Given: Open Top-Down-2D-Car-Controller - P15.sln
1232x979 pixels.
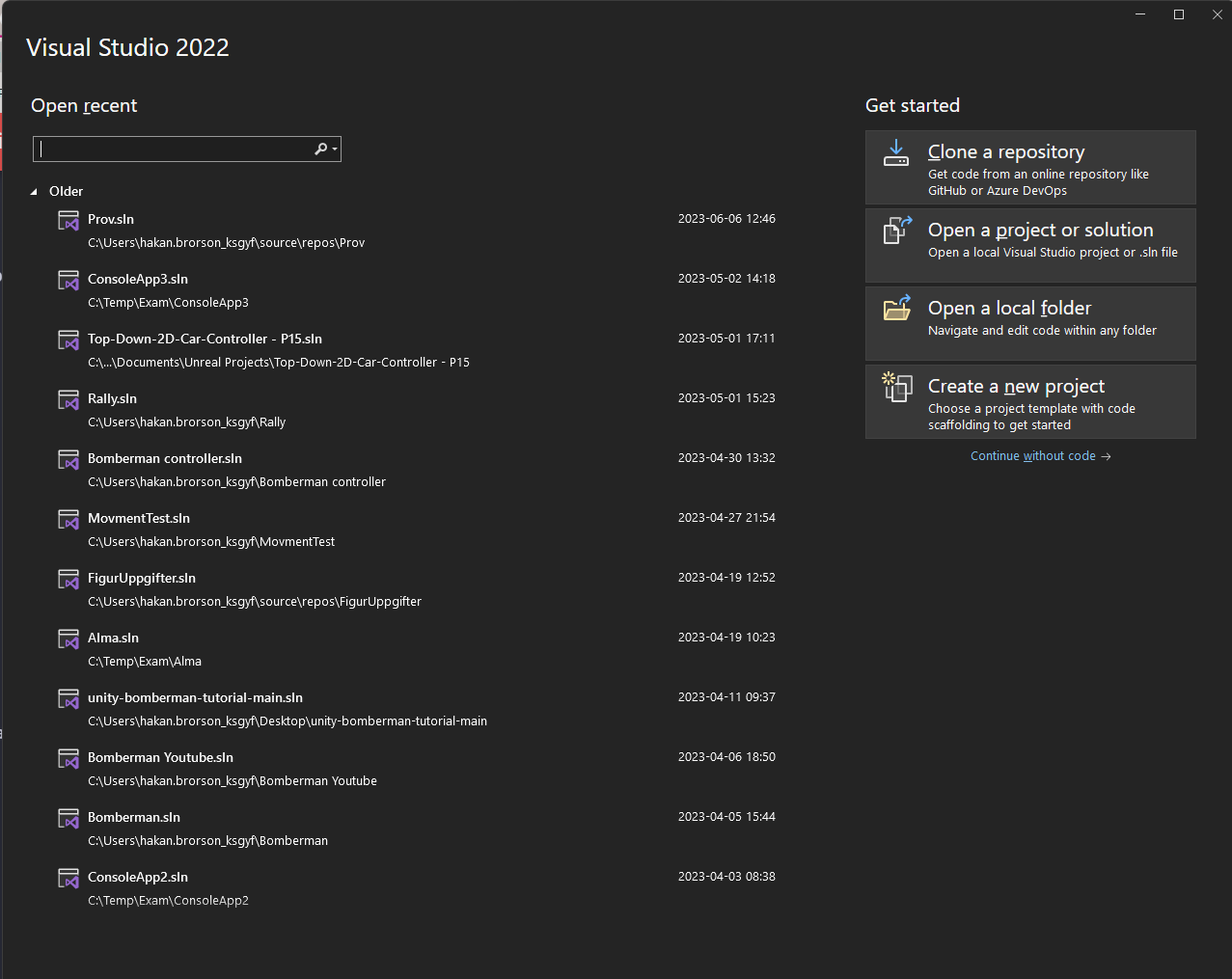Looking at the screenshot, I should 417,350.
